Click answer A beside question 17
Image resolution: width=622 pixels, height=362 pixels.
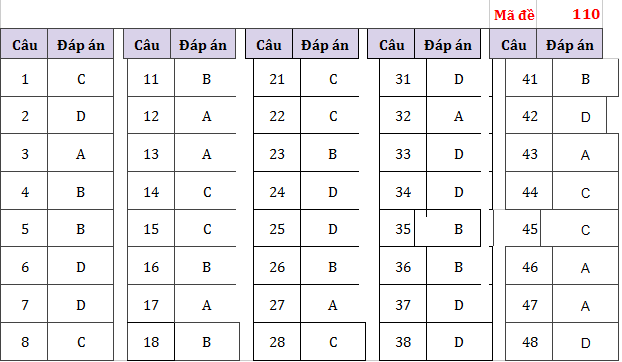tap(206, 304)
